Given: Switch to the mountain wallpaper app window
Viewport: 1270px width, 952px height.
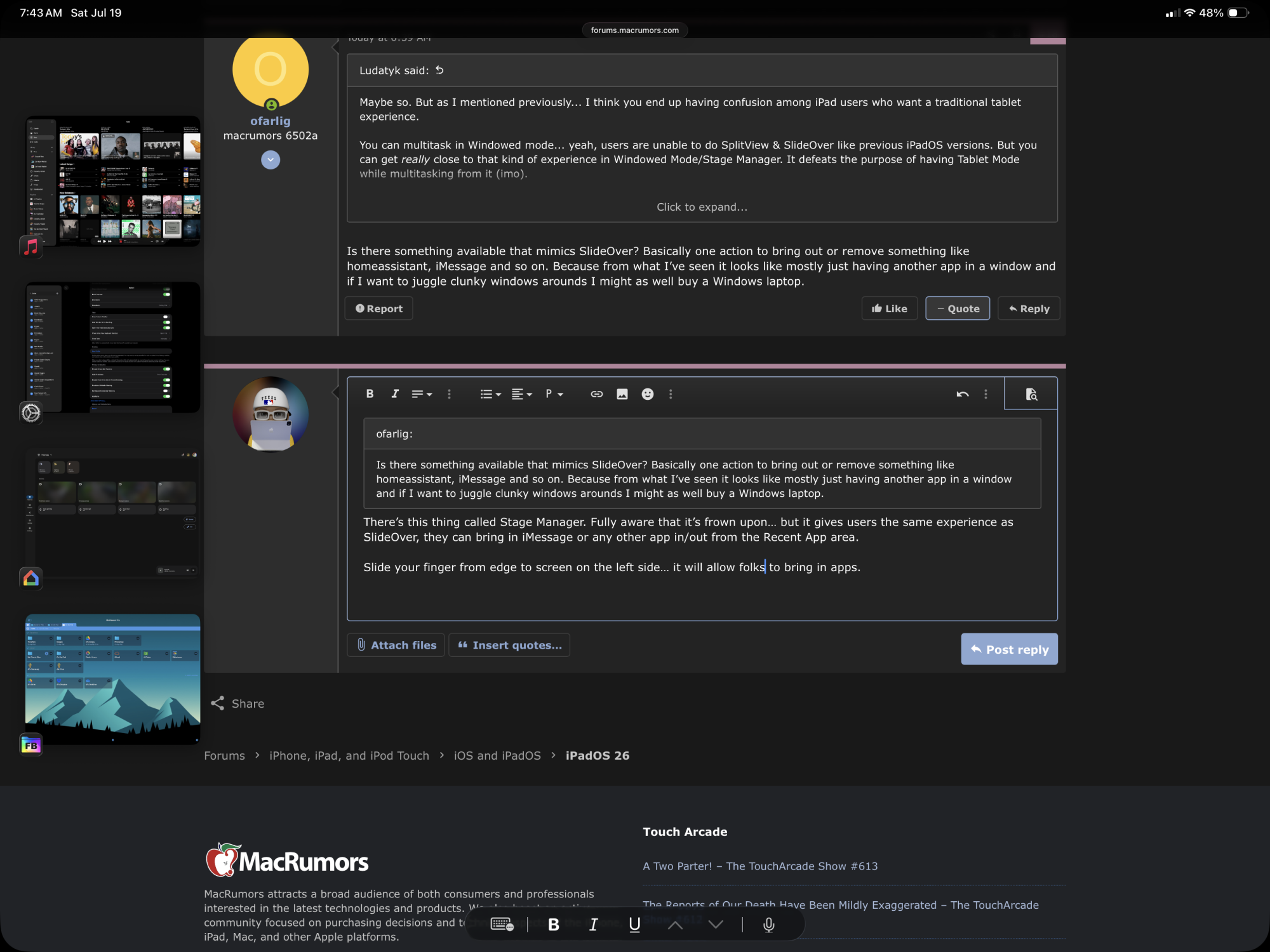Looking at the screenshot, I should (113, 678).
